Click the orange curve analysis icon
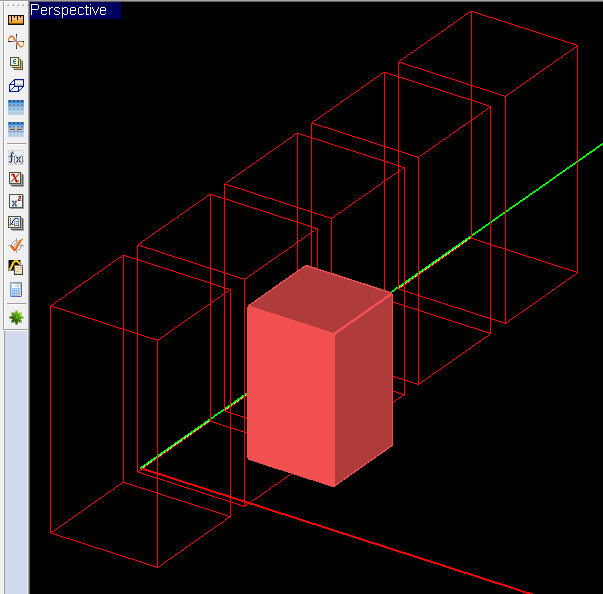 tap(16, 41)
